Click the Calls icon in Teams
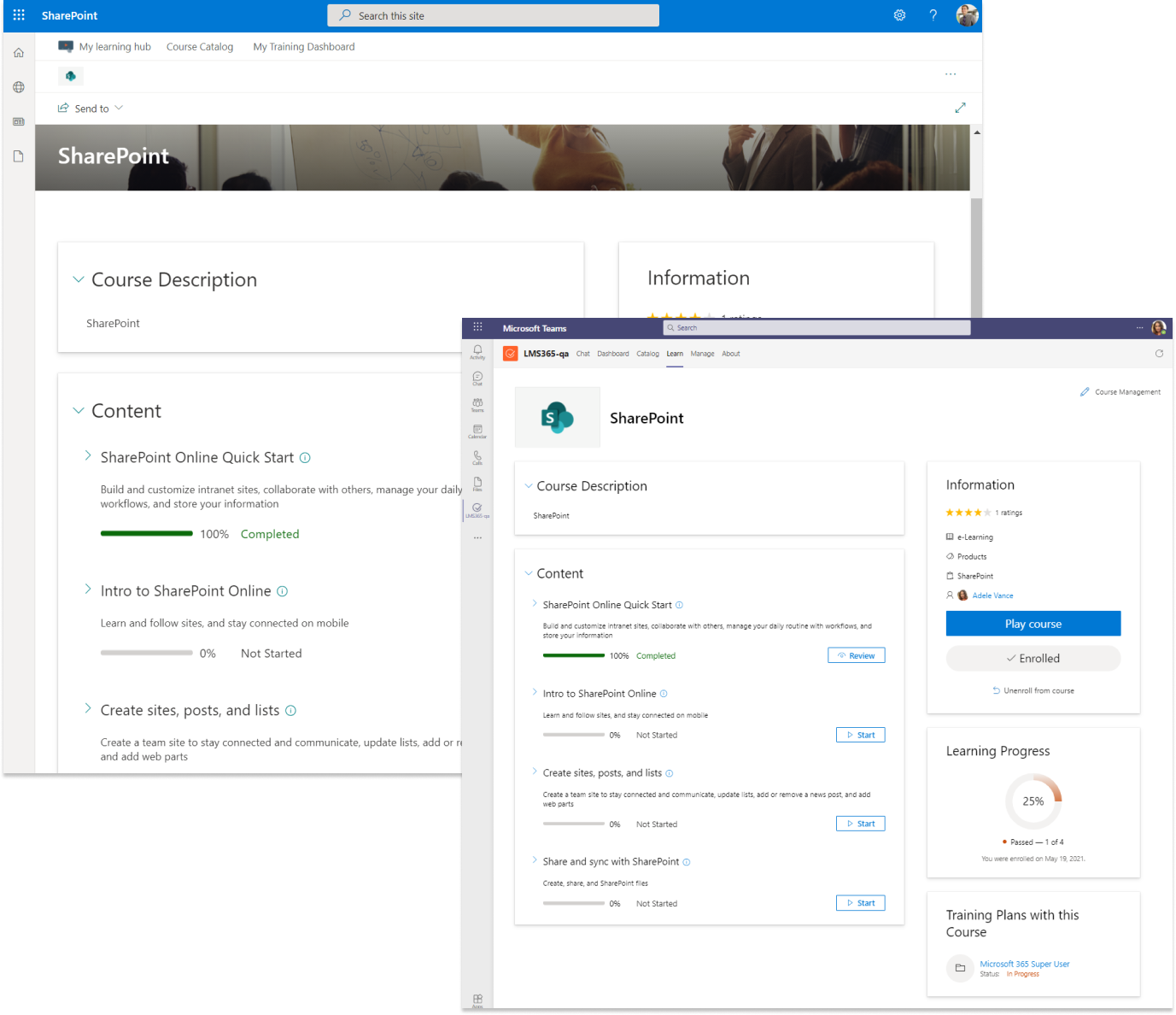Image resolution: width=1176 pixels, height=1015 pixels. pyautogui.click(x=477, y=457)
